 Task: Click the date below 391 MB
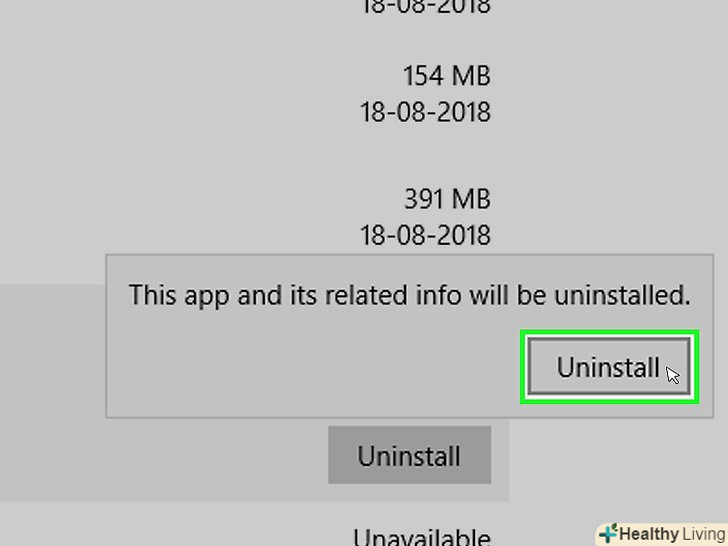point(425,235)
